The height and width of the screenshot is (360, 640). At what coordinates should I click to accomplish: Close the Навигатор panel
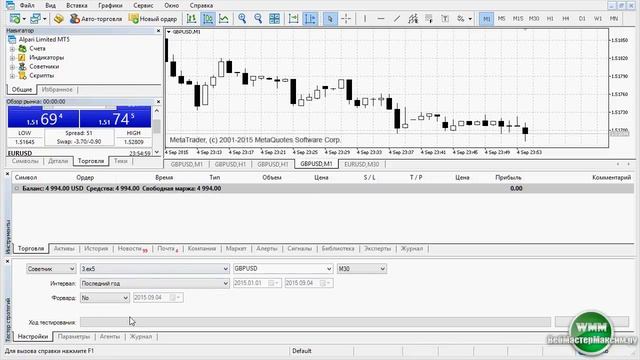(x=158, y=31)
